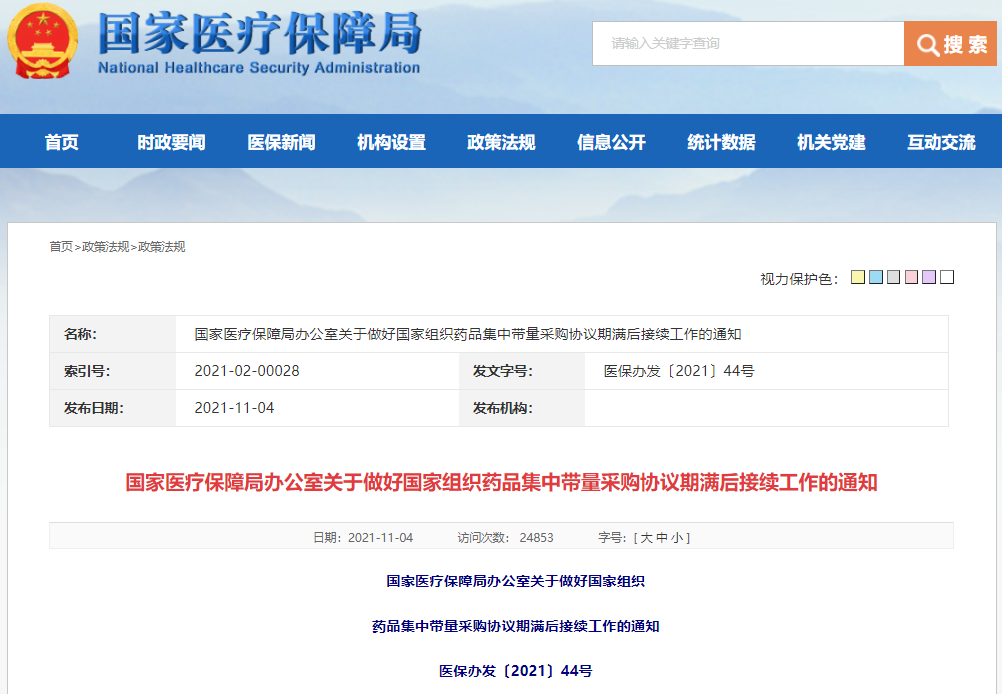Viewport: 1002px width, 694px height.
Task: Click the last 政策法规 breadcrumb link
Action: point(162,247)
